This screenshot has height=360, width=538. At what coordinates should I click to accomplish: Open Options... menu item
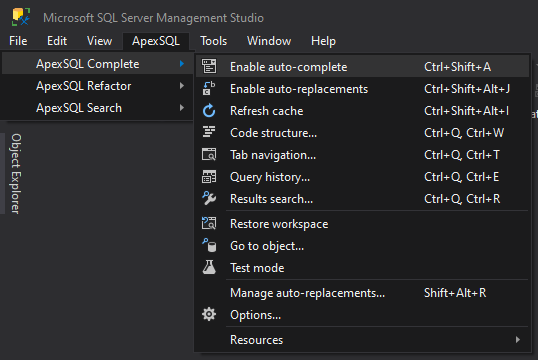point(362,315)
